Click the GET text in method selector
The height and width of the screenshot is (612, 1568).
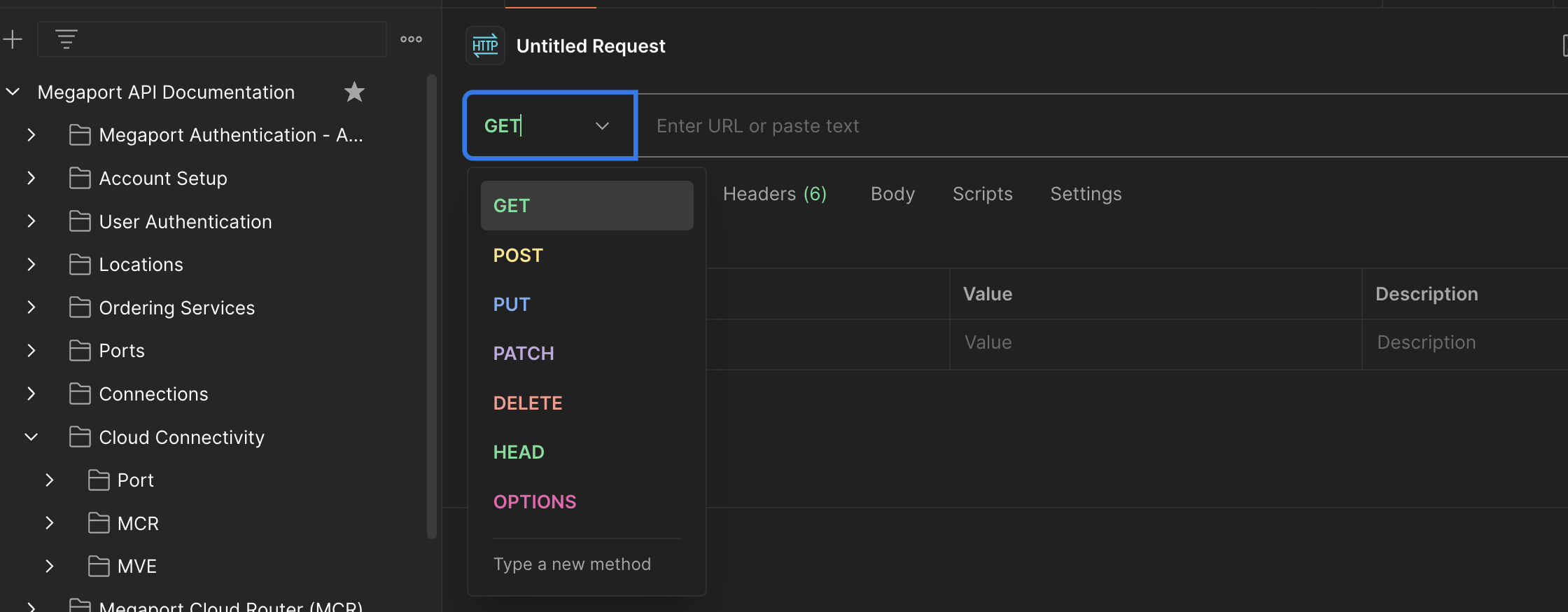click(x=503, y=126)
